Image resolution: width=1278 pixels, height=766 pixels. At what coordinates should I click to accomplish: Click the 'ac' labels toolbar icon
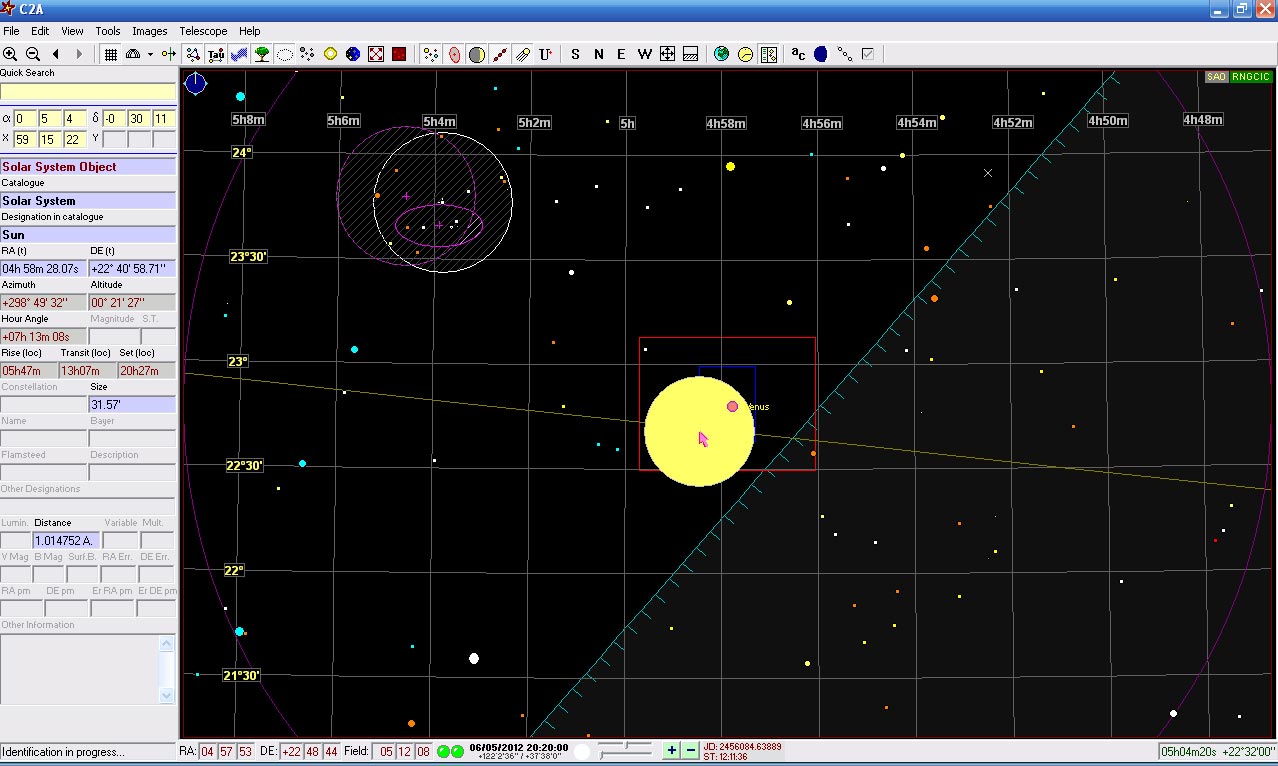tap(798, 54)
